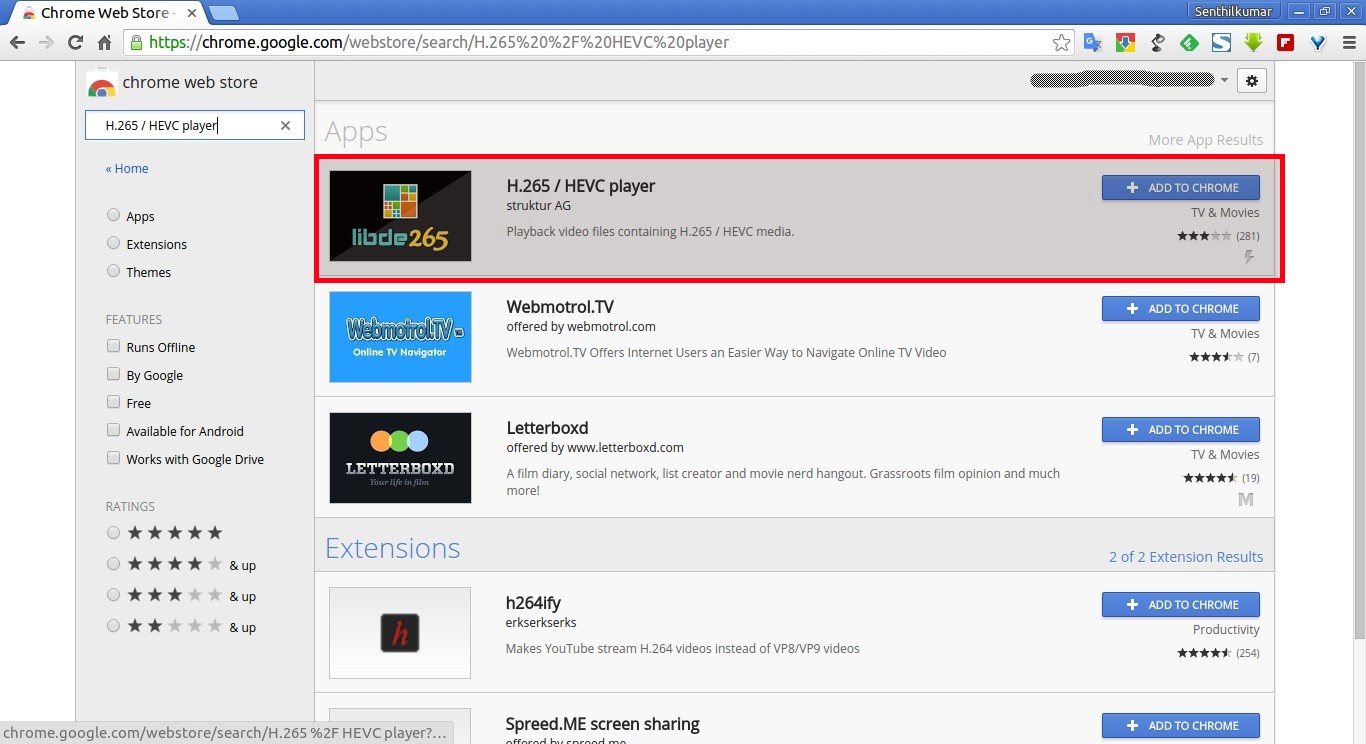Expand the account dropdown arrow
1366x744 pixels.
(x=1224, y=81)
